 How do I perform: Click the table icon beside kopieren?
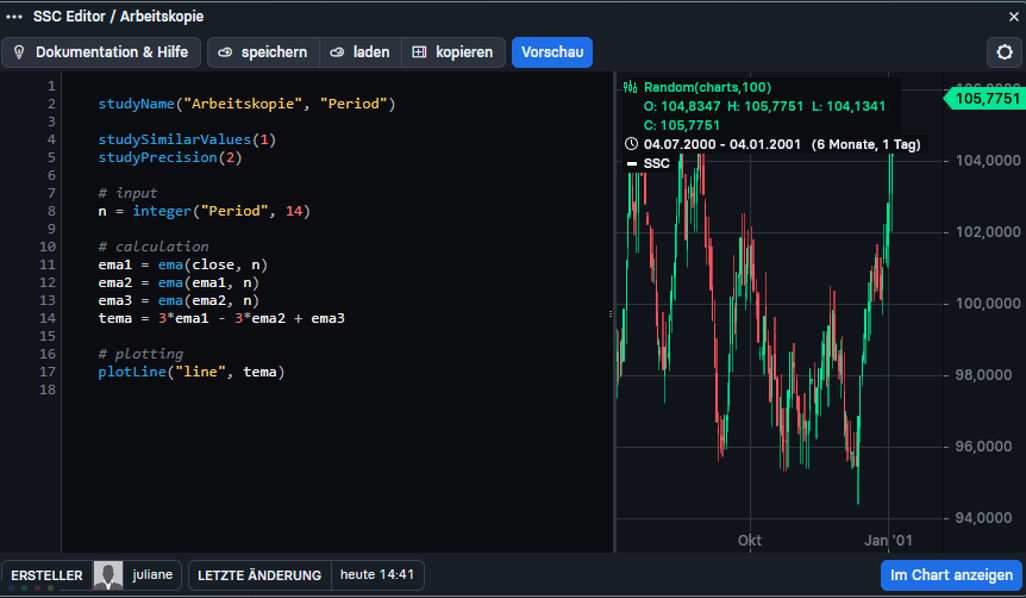click(x=419, y=52)
